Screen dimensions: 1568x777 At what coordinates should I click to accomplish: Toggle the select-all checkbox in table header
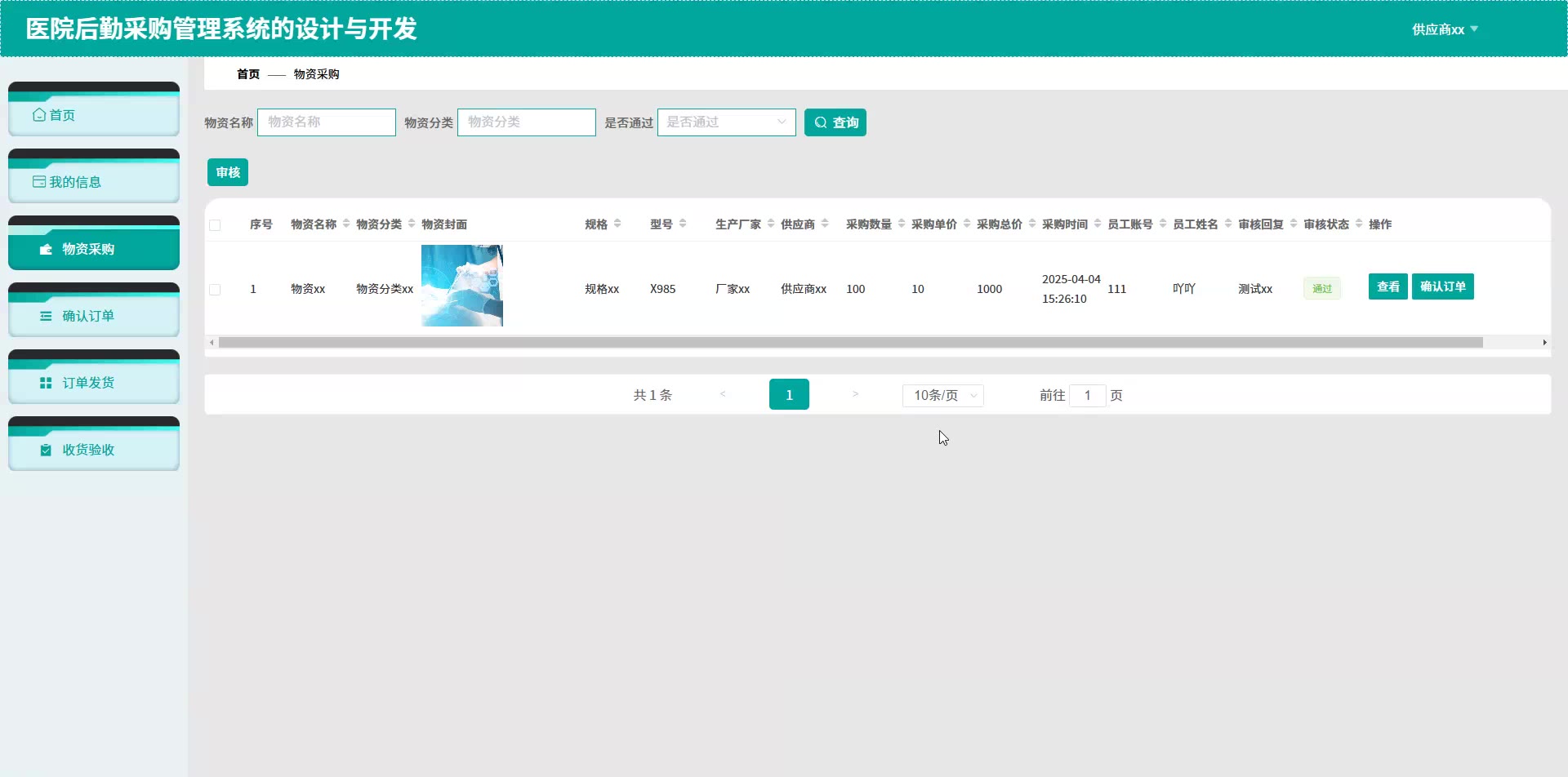point(215,225)
